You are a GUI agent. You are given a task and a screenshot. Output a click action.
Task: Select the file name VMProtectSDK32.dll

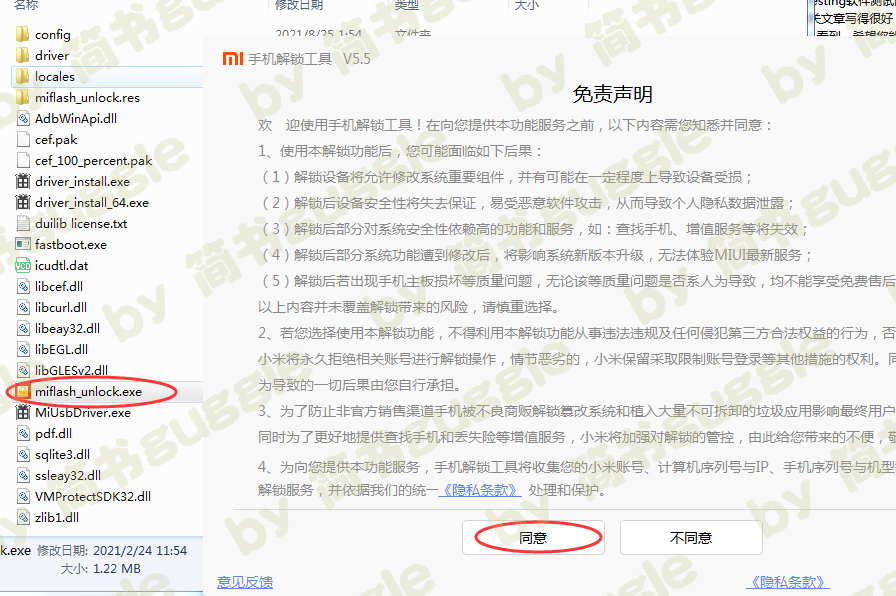[93, 497]
